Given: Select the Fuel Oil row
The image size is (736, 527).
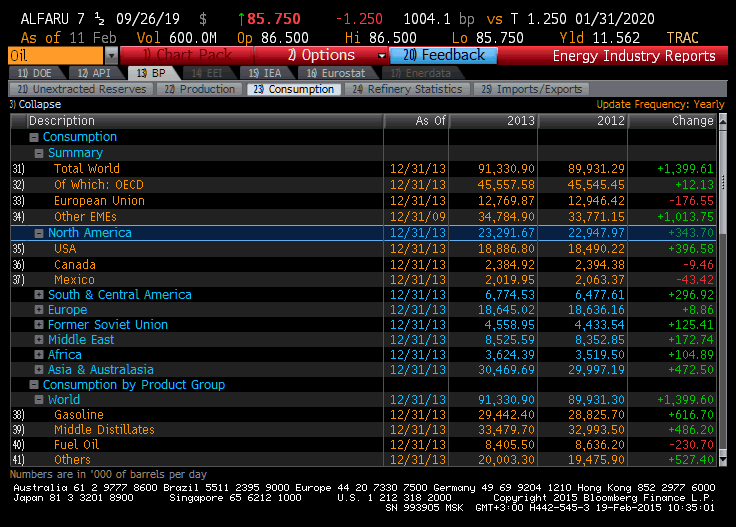Looking at the screenshot, I should click(363, 445).
